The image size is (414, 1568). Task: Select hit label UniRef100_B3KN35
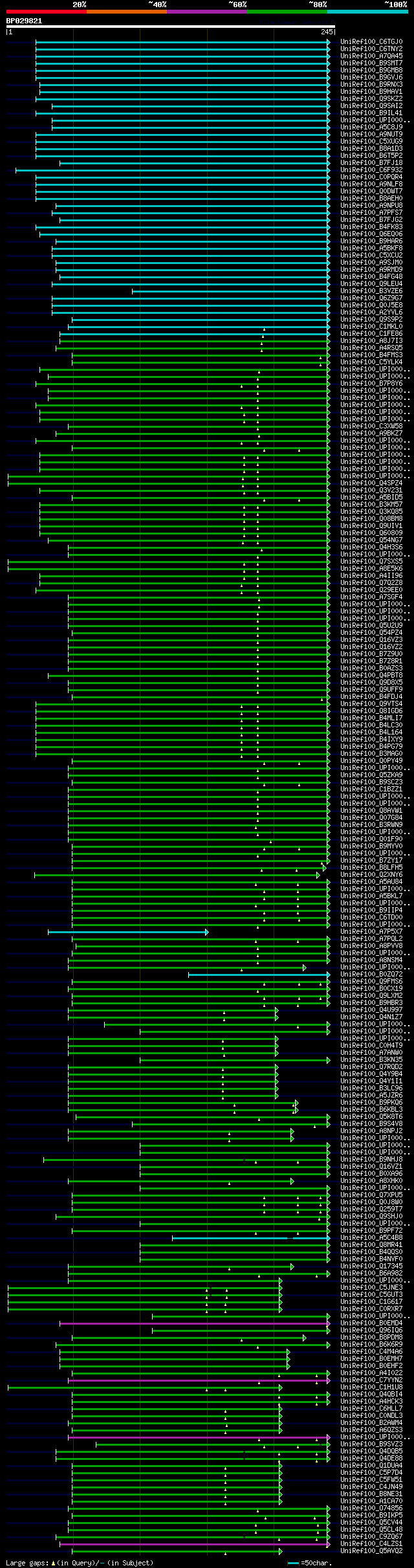(371, 1060)
